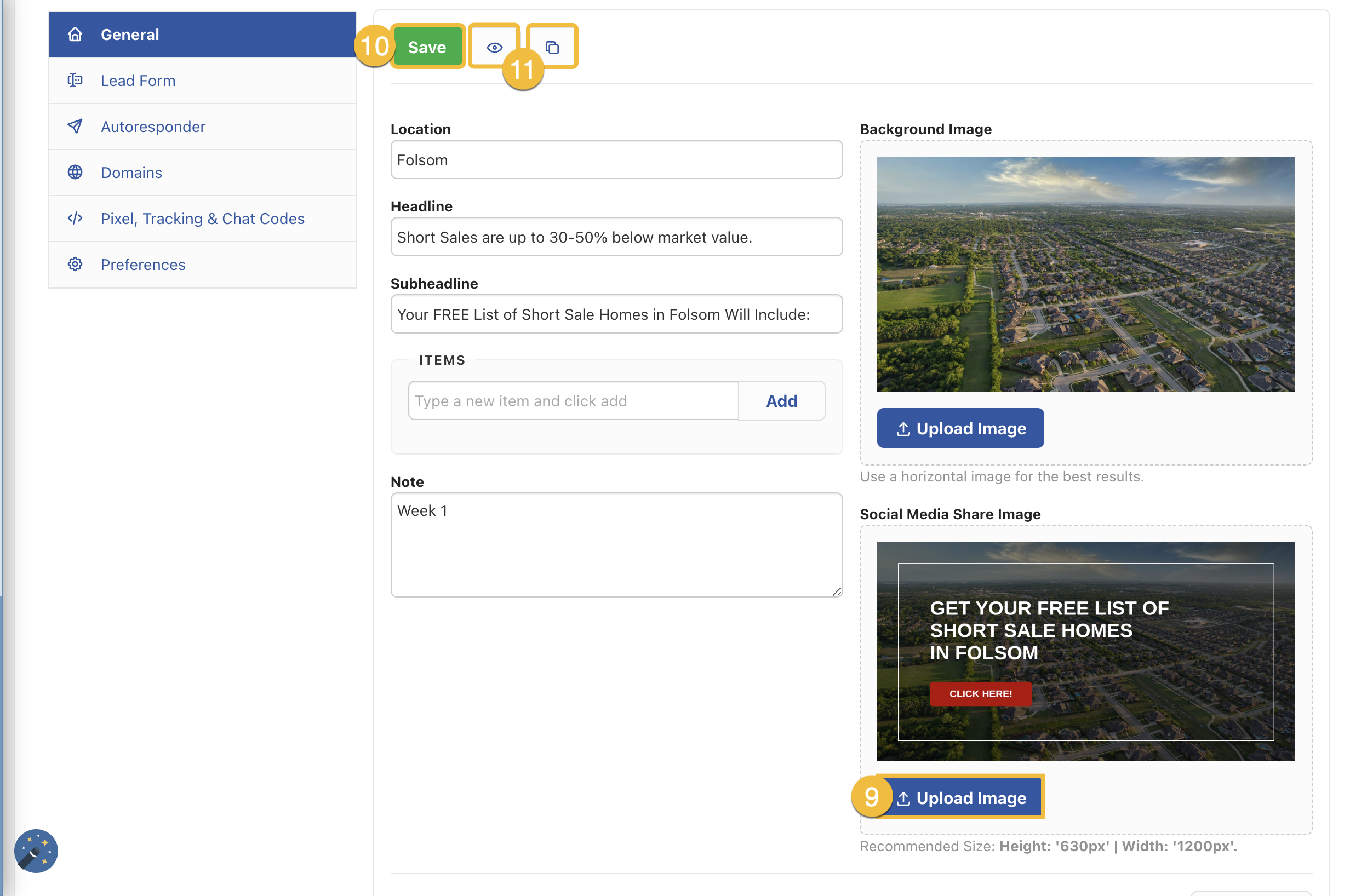
Task: Click Add to insert new item
Action: click(781, 400)
